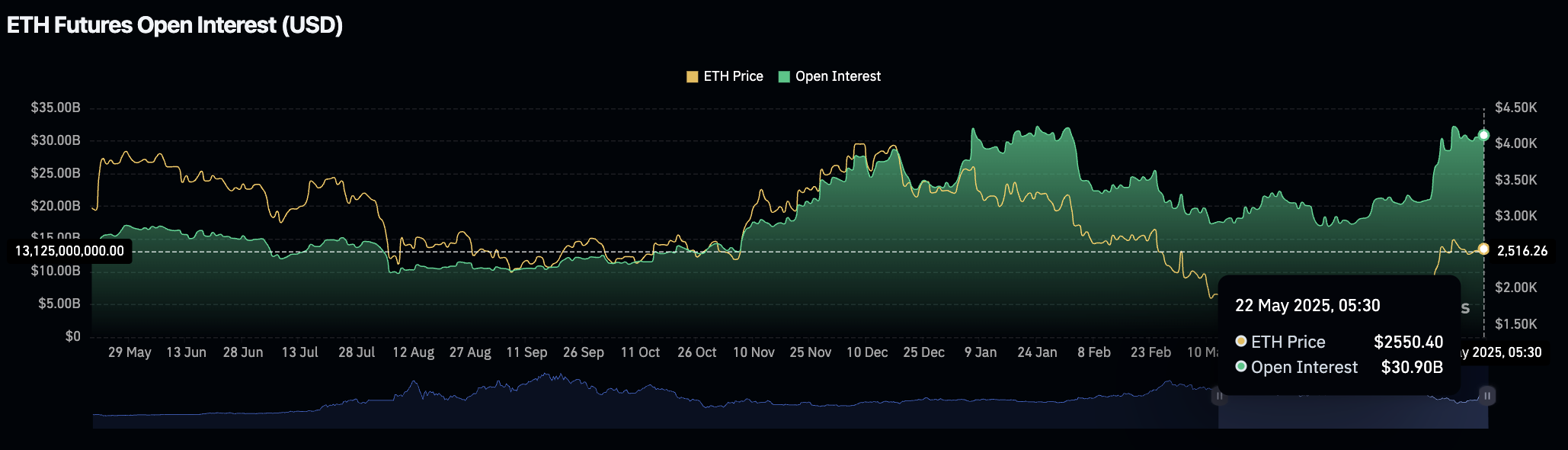Click the ETH Futures Open Interest title
This screenshot has height=450, width=1568.
click(174, 25)
